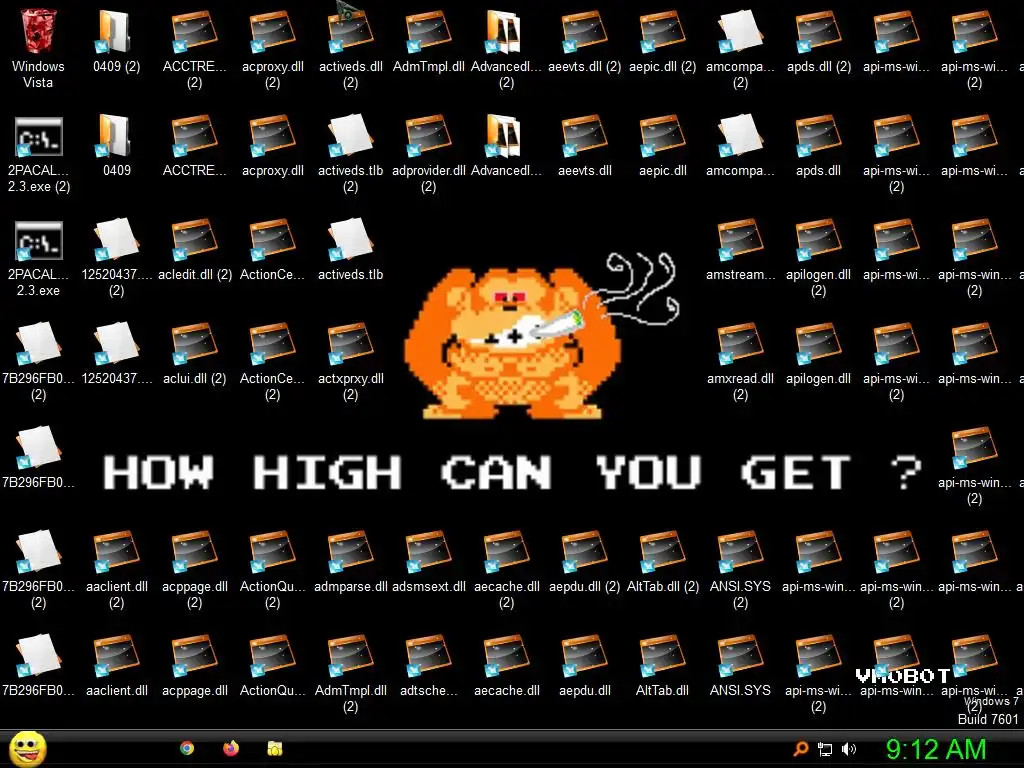1024x768 pixels.
Task: Open the network tray icon
Action: click(825, 749)
